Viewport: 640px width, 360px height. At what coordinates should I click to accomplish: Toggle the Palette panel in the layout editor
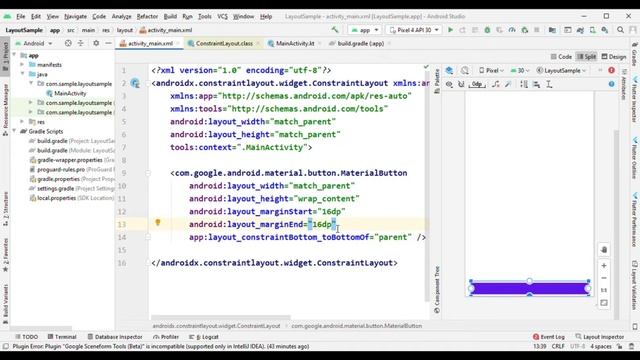pyautogui.click(x=437, y=81)
